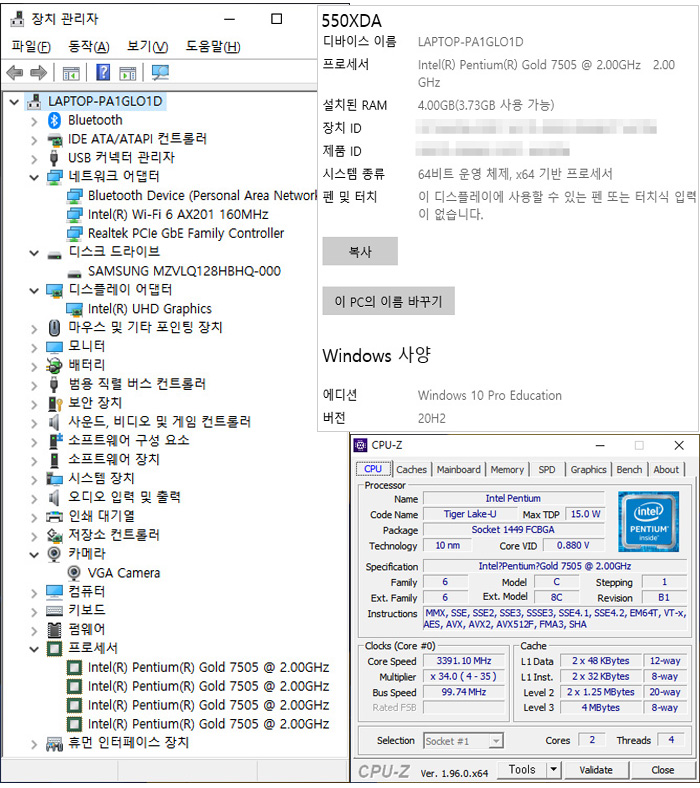The image size is (700, 788).
Task: Click the Specification field in CPU-Z
Action: click(x=555, y=566)
